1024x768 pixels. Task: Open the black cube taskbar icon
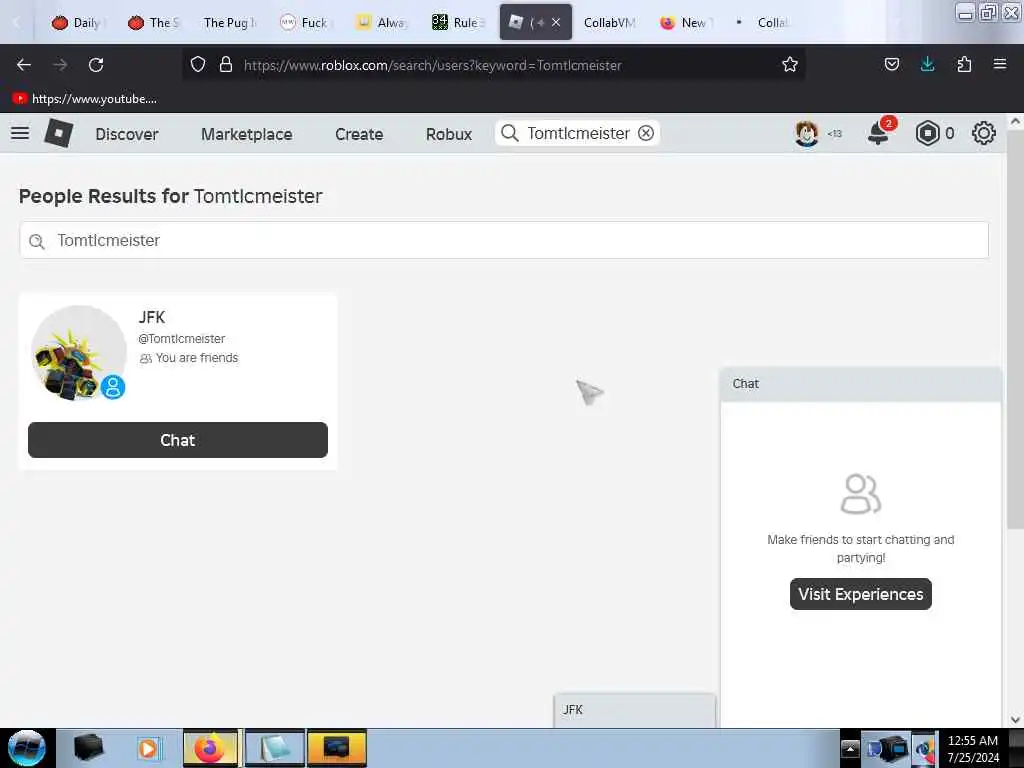click(88, 748)
